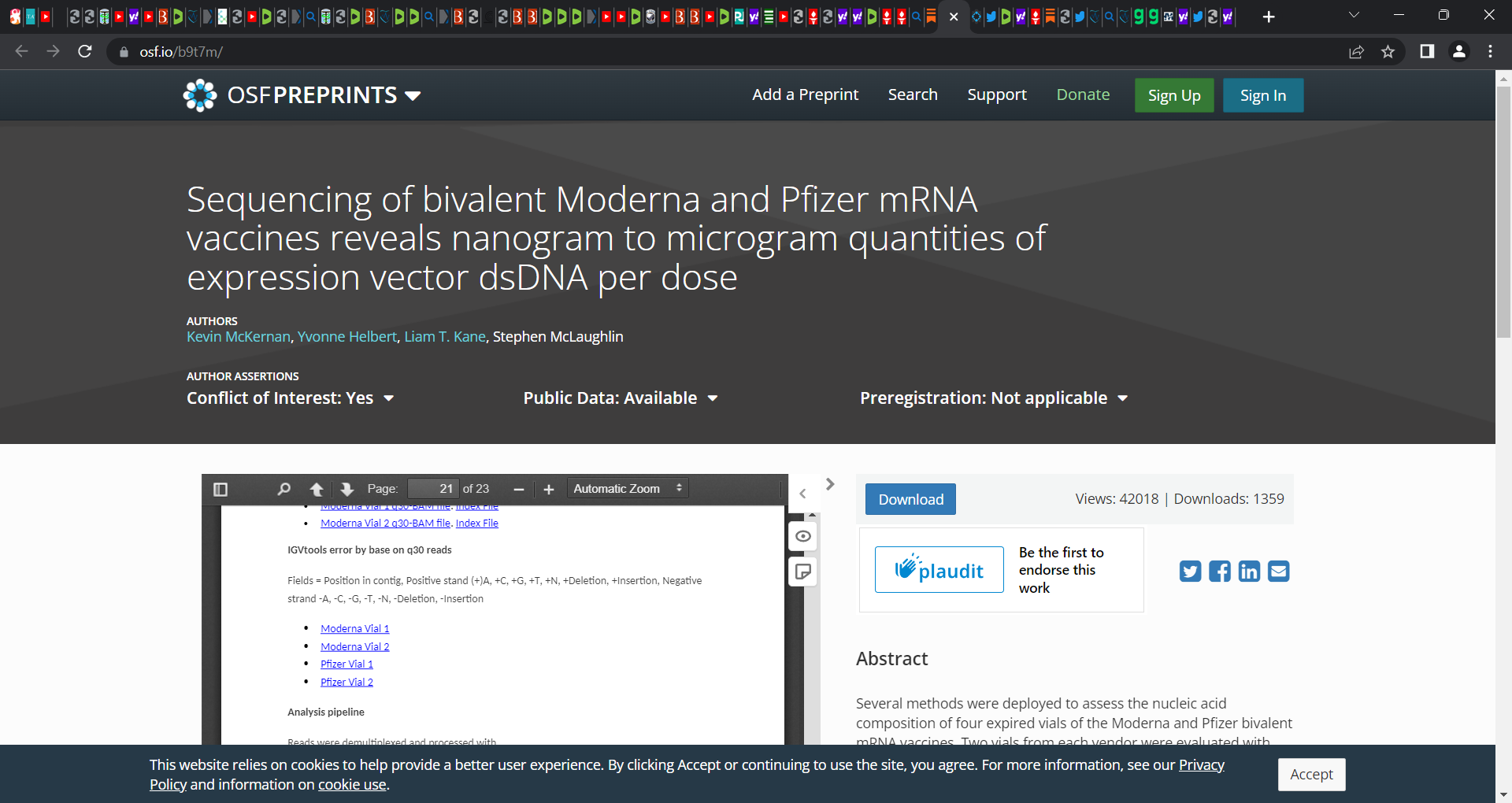Open the Automatic Zoom dropdown
This screenshot has width=1512, height=803.
(x=628, y=489)
